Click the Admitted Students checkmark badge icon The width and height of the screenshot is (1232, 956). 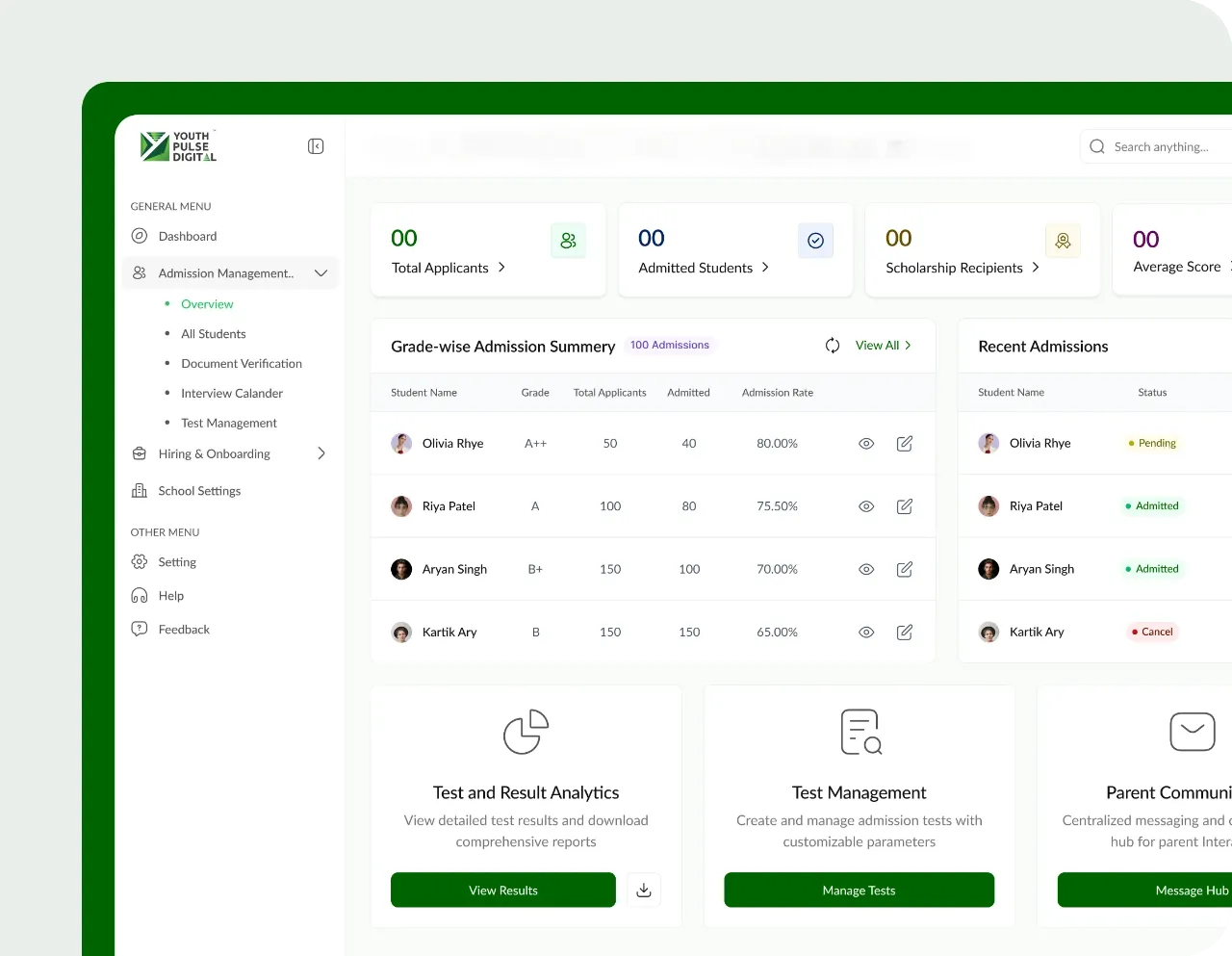pyautogui.click(x=815, y=241)
